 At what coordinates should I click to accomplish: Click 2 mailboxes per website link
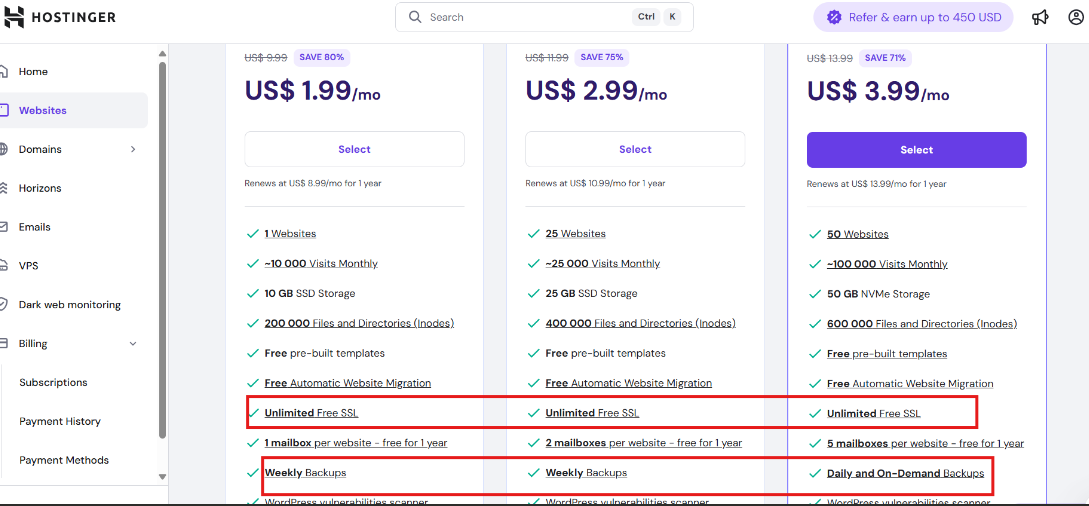644,443
